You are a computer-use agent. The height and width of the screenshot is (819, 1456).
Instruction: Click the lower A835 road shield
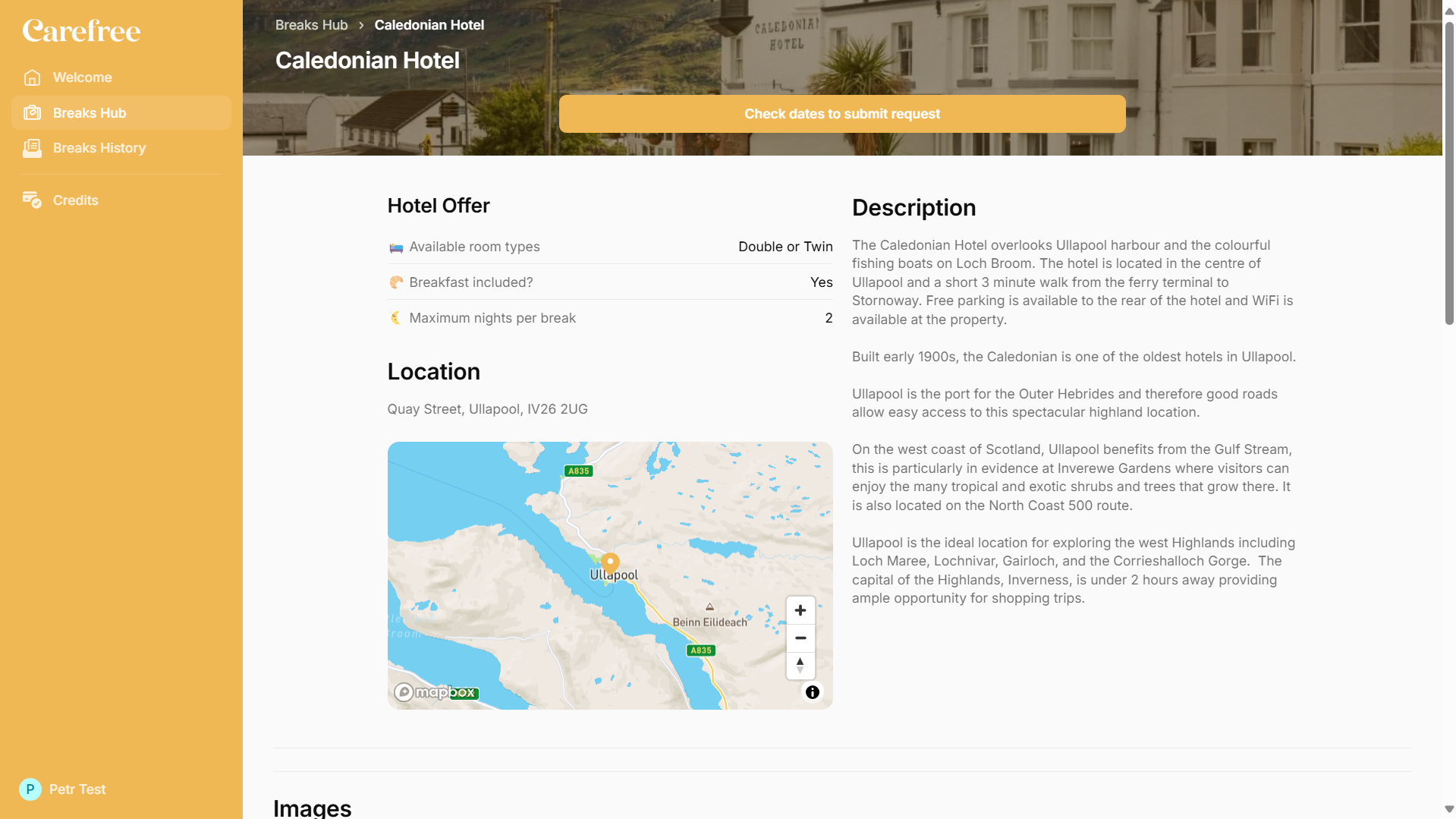tap(701, 650)
